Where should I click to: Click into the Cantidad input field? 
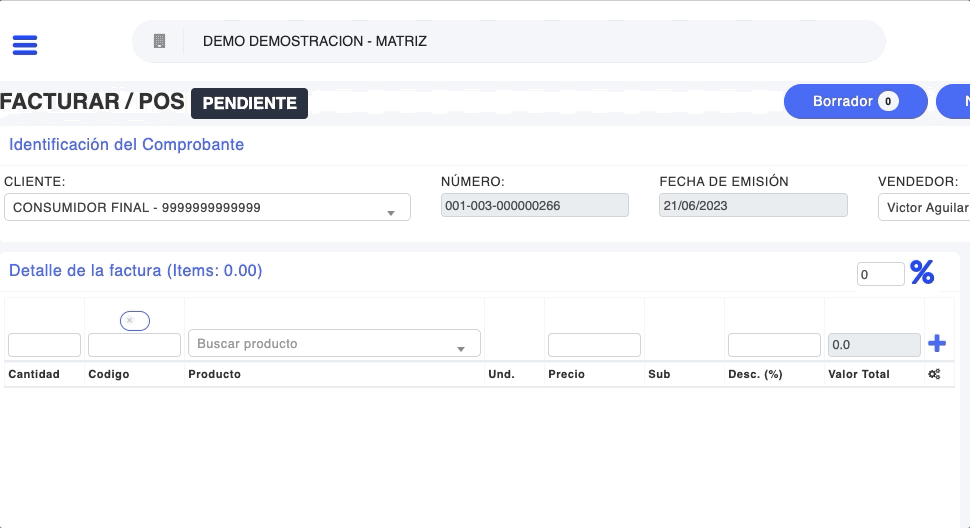coord(44,345)
